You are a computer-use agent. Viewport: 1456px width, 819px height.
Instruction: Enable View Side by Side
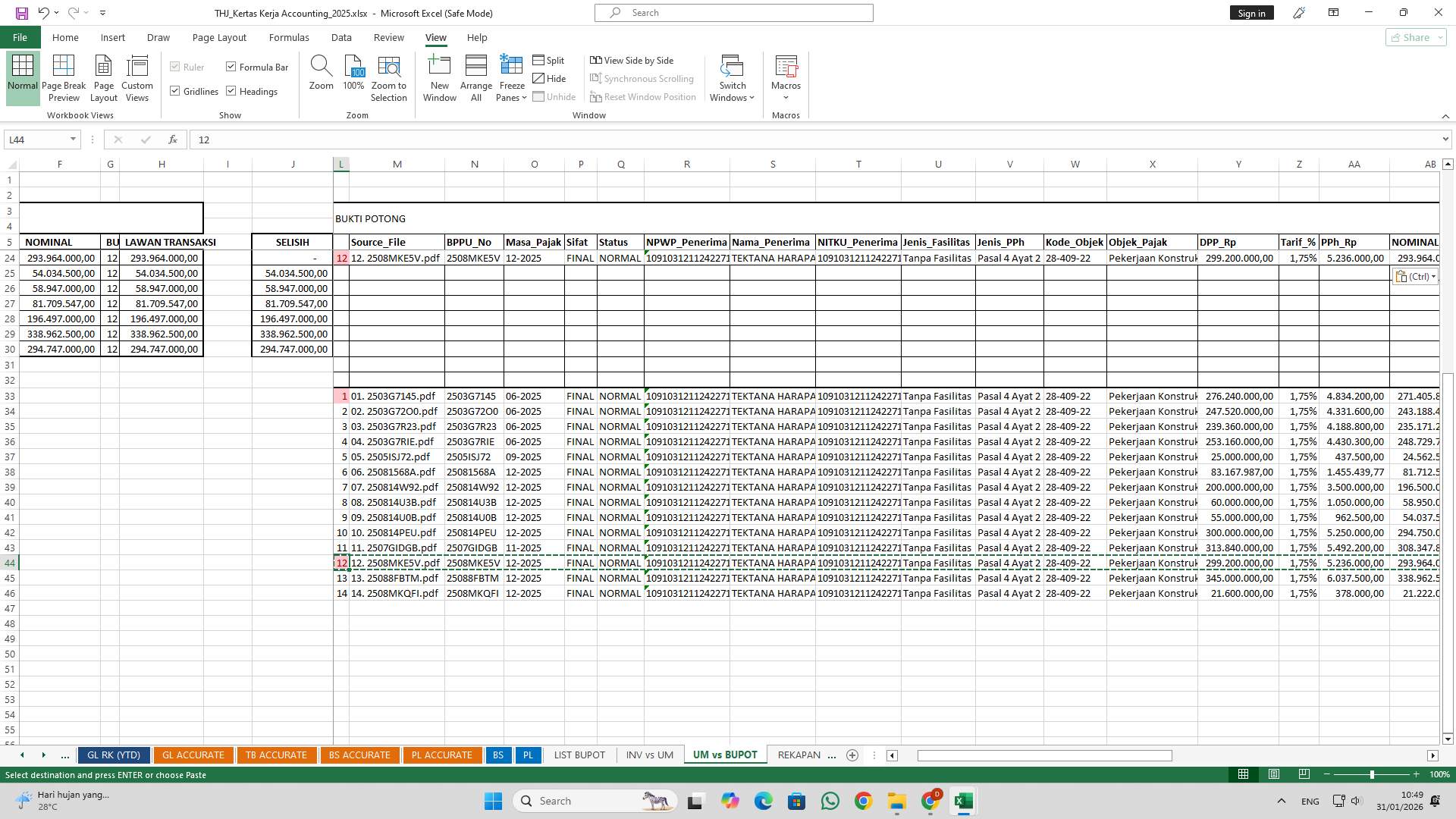632,60
